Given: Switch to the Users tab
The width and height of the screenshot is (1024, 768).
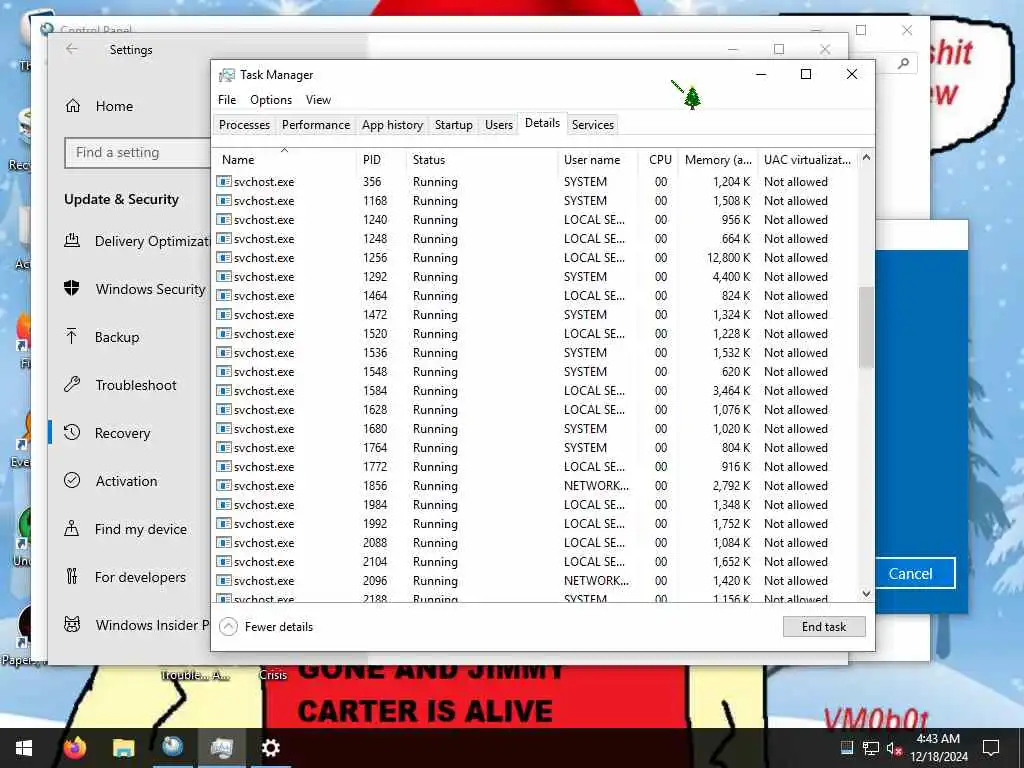Looking at the screenshot, I should [x=498, y=125].
